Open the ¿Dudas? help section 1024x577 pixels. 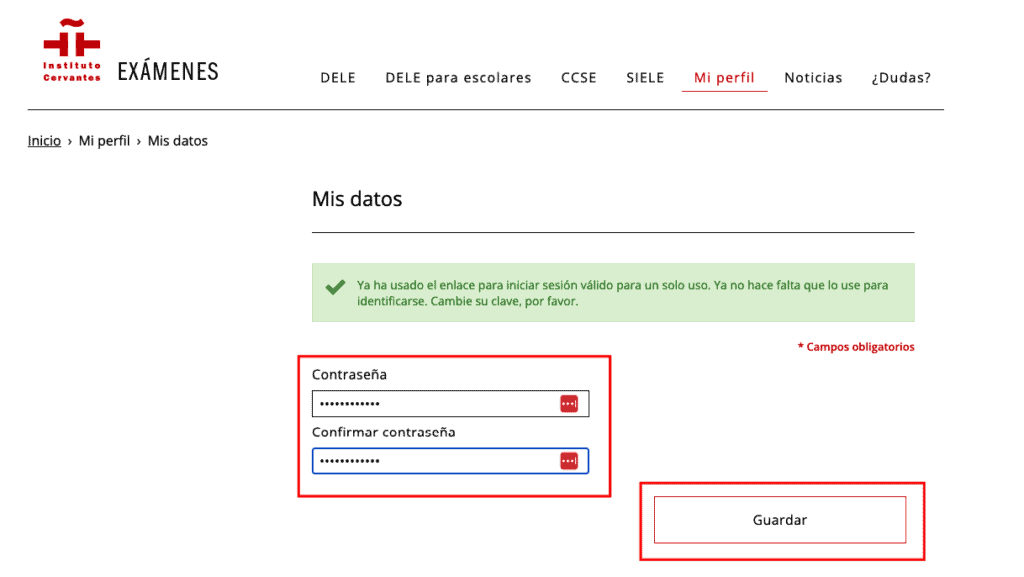[901, 78]
